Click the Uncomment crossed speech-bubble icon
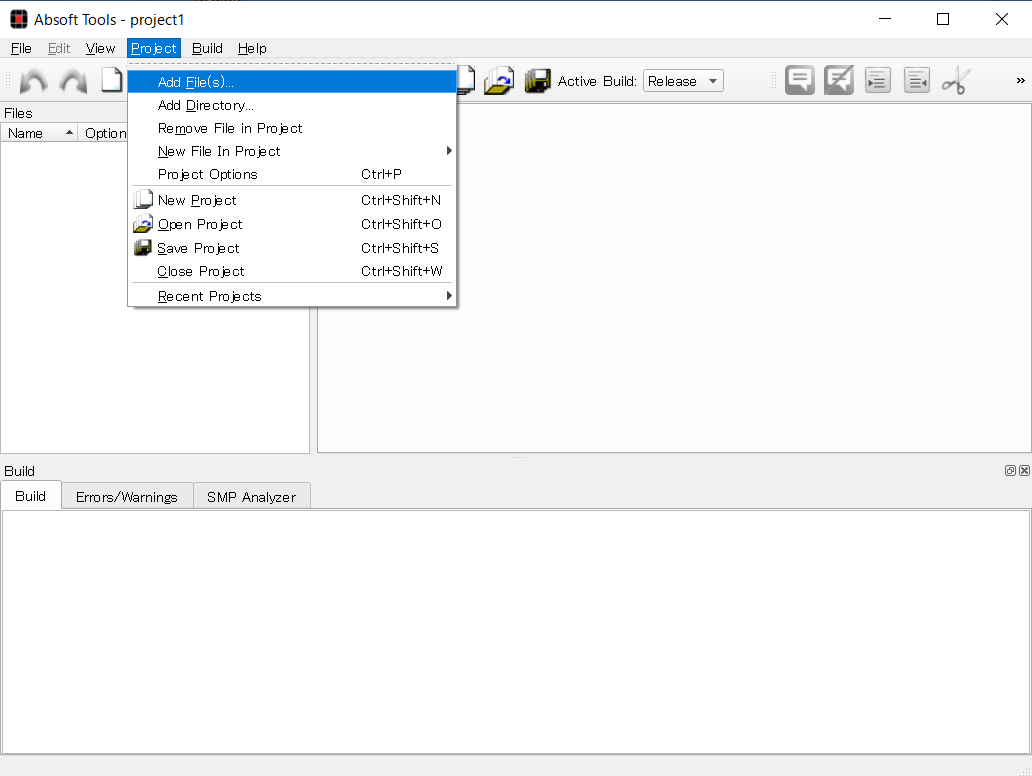The width and height of the screenshot is (1032, 776). 838,81
